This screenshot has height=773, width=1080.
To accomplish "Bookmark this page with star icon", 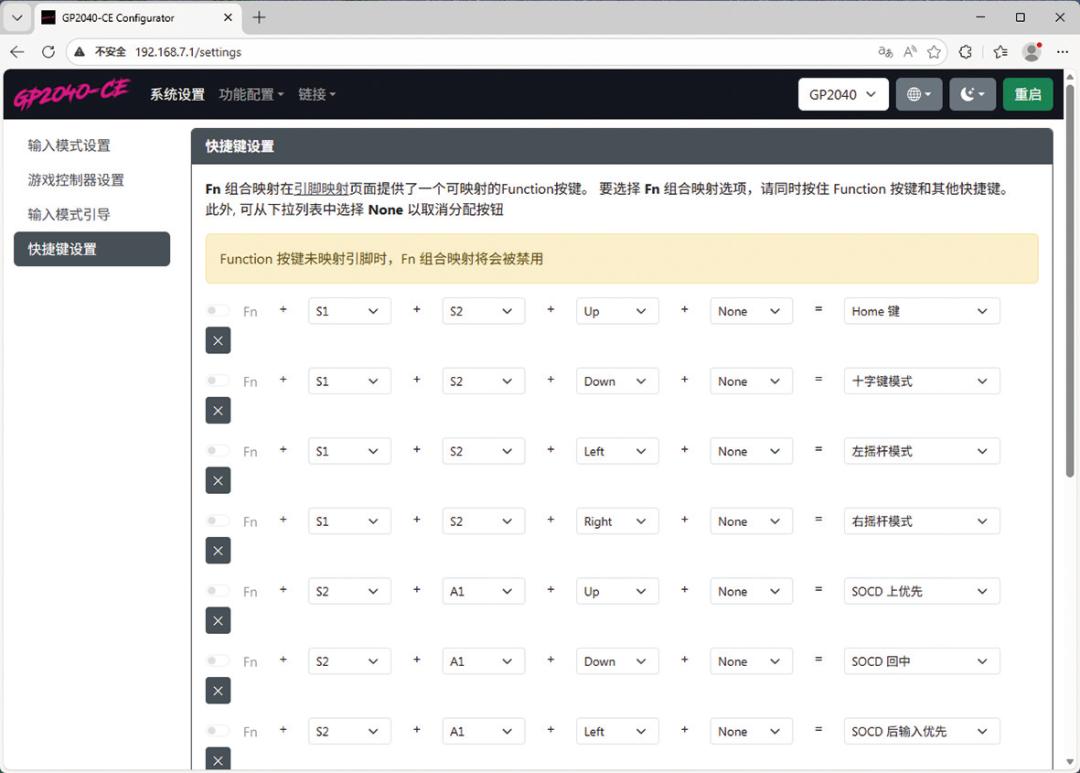I will (x=934, y=52).
